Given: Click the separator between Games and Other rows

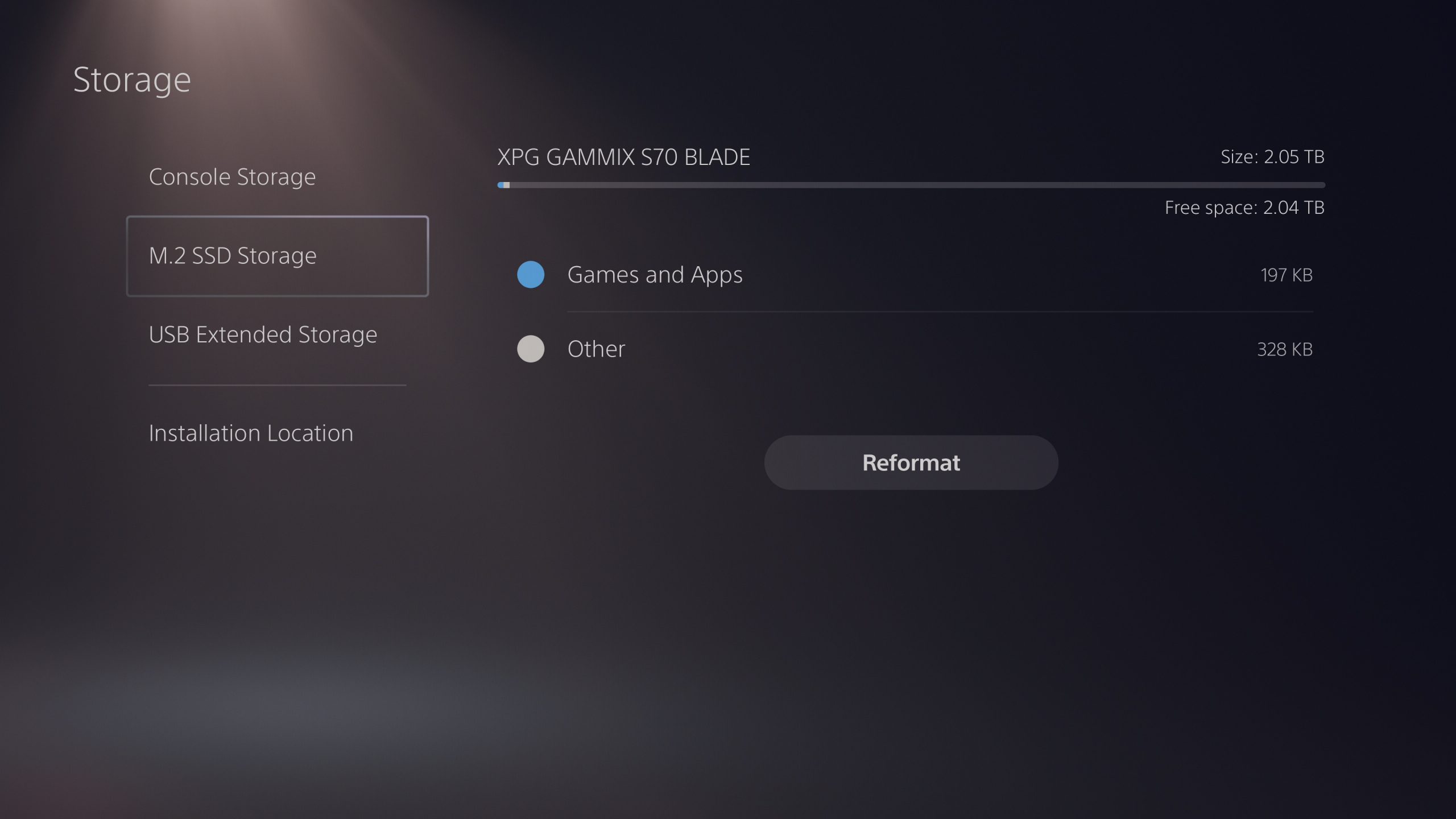Looking at the screenshot, I should [x=940, y=312].
